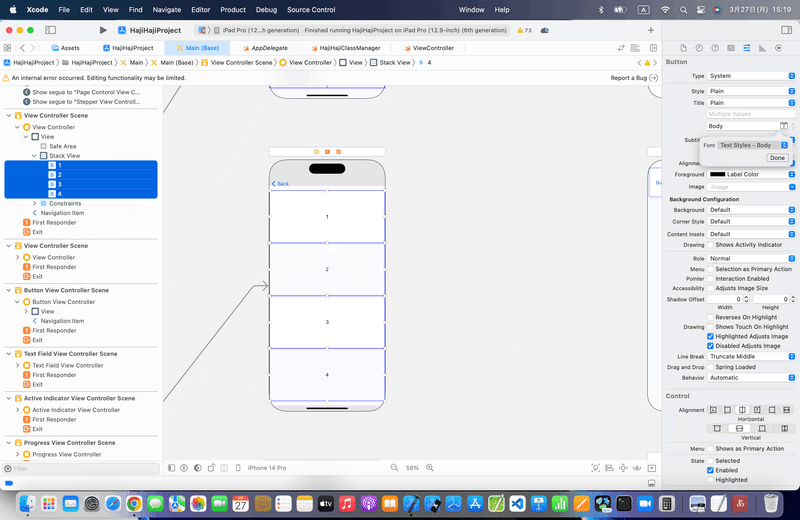Expand the Text Field View Controller row
The image size is (800, 520).
click(x=17, y=365)
